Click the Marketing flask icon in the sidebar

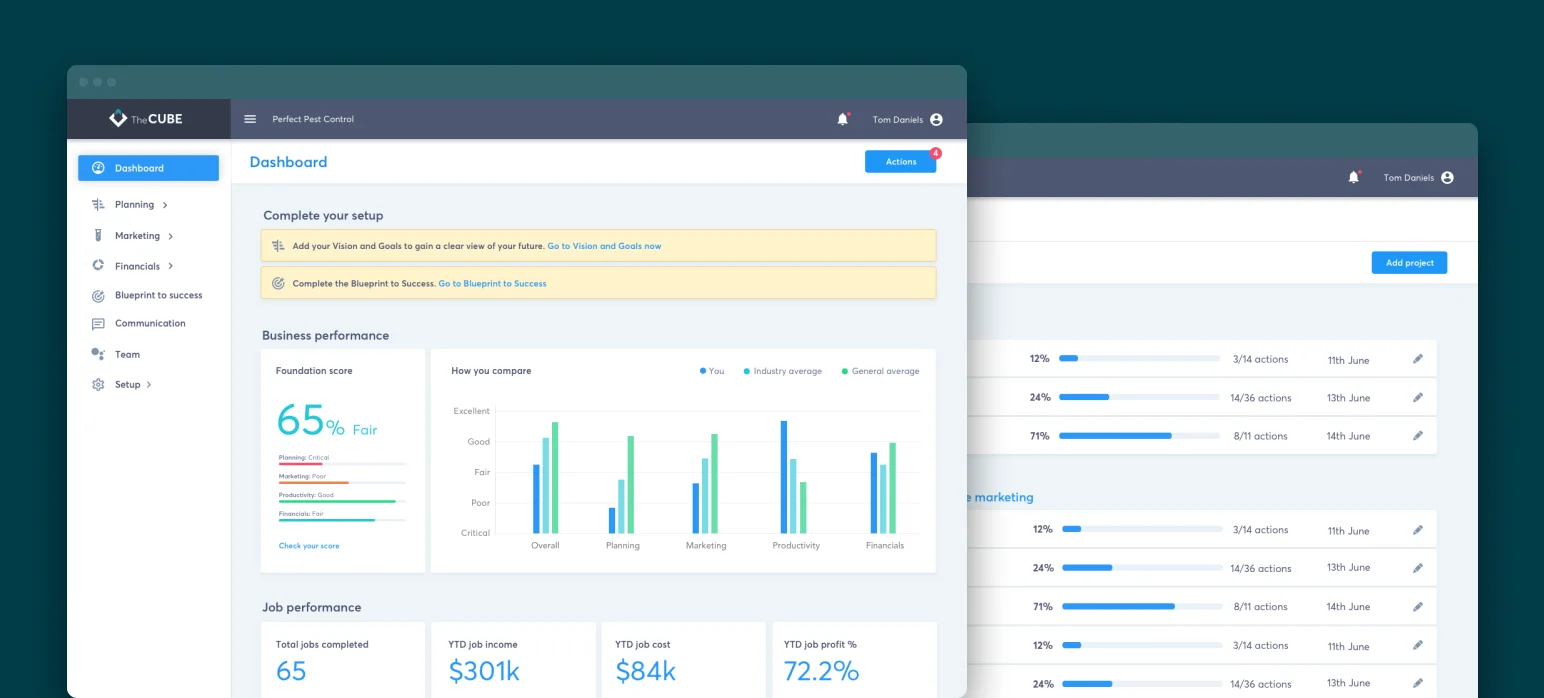[98, 235]
